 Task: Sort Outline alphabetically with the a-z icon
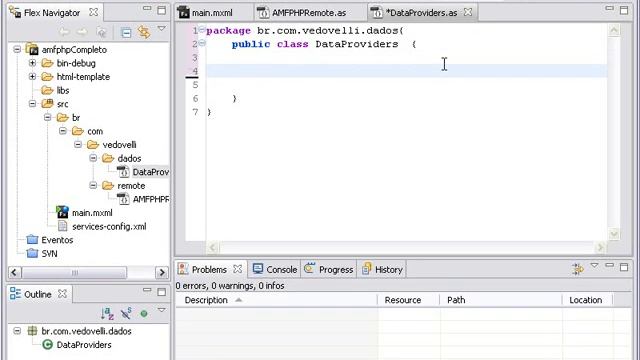(x=107, y=313)
